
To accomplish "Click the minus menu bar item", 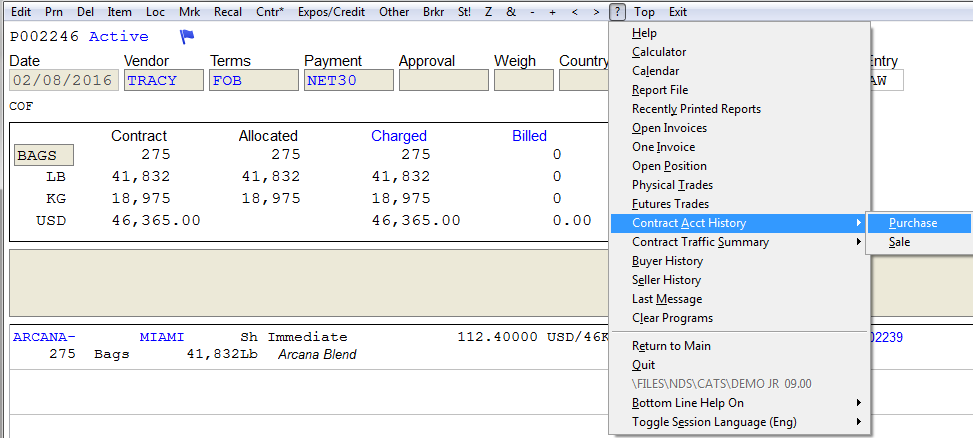I will (532, 12).
